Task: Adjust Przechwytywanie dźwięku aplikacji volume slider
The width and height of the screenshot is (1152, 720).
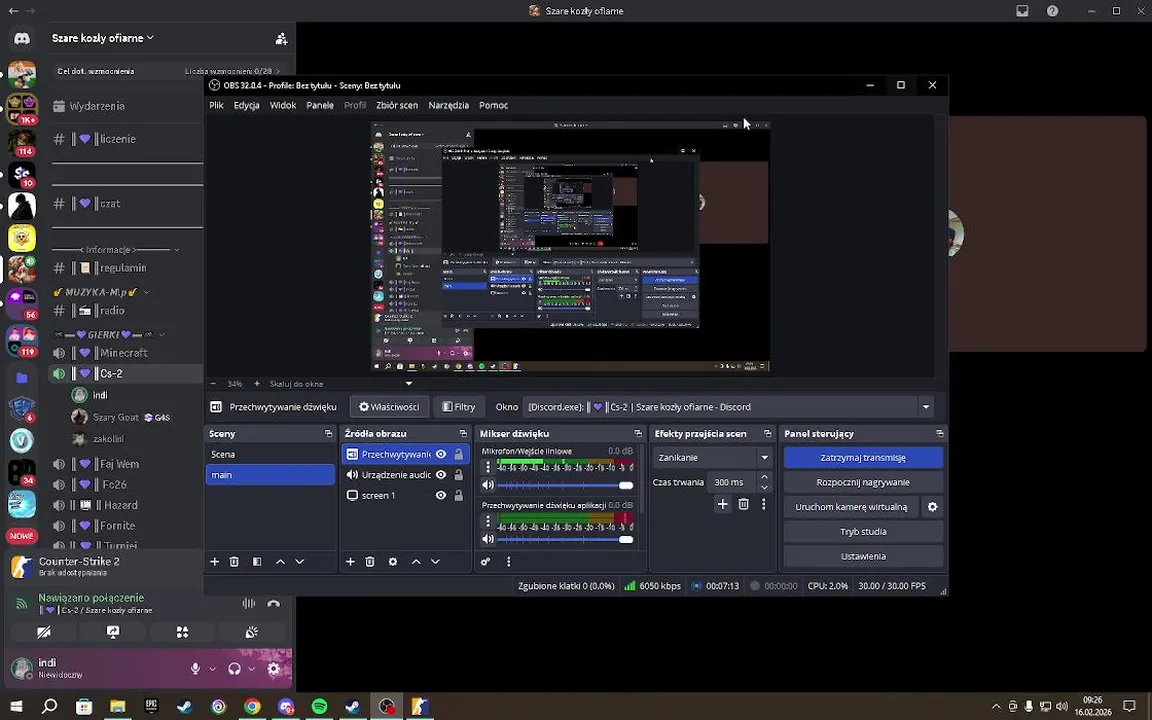Action: pyautogui.click(x=565, y=539)
